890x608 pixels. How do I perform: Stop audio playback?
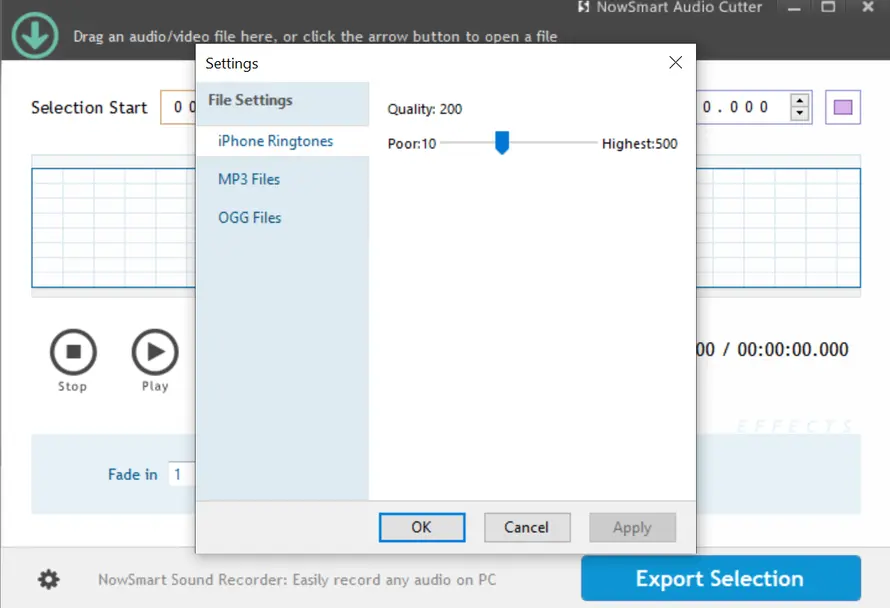point(72,353)
